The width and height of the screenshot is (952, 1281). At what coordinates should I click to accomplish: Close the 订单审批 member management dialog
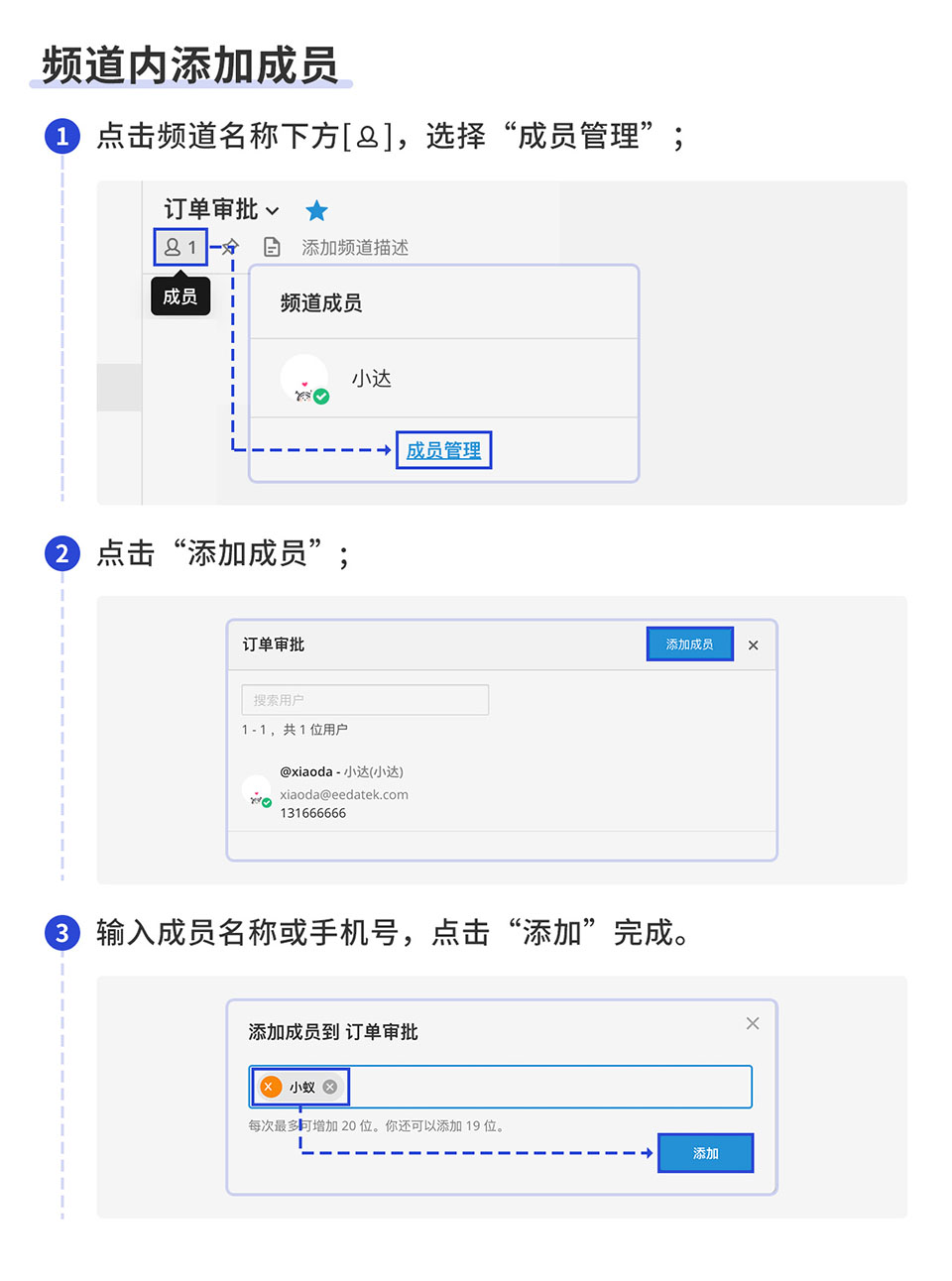point(754,645)
